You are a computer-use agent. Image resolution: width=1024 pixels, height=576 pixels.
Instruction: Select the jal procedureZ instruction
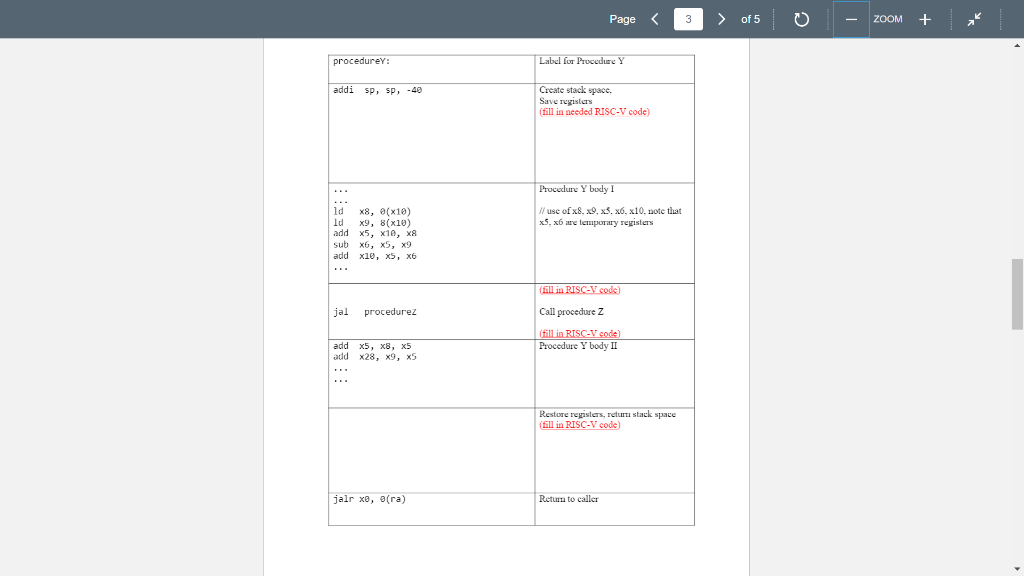coord(376,311)
